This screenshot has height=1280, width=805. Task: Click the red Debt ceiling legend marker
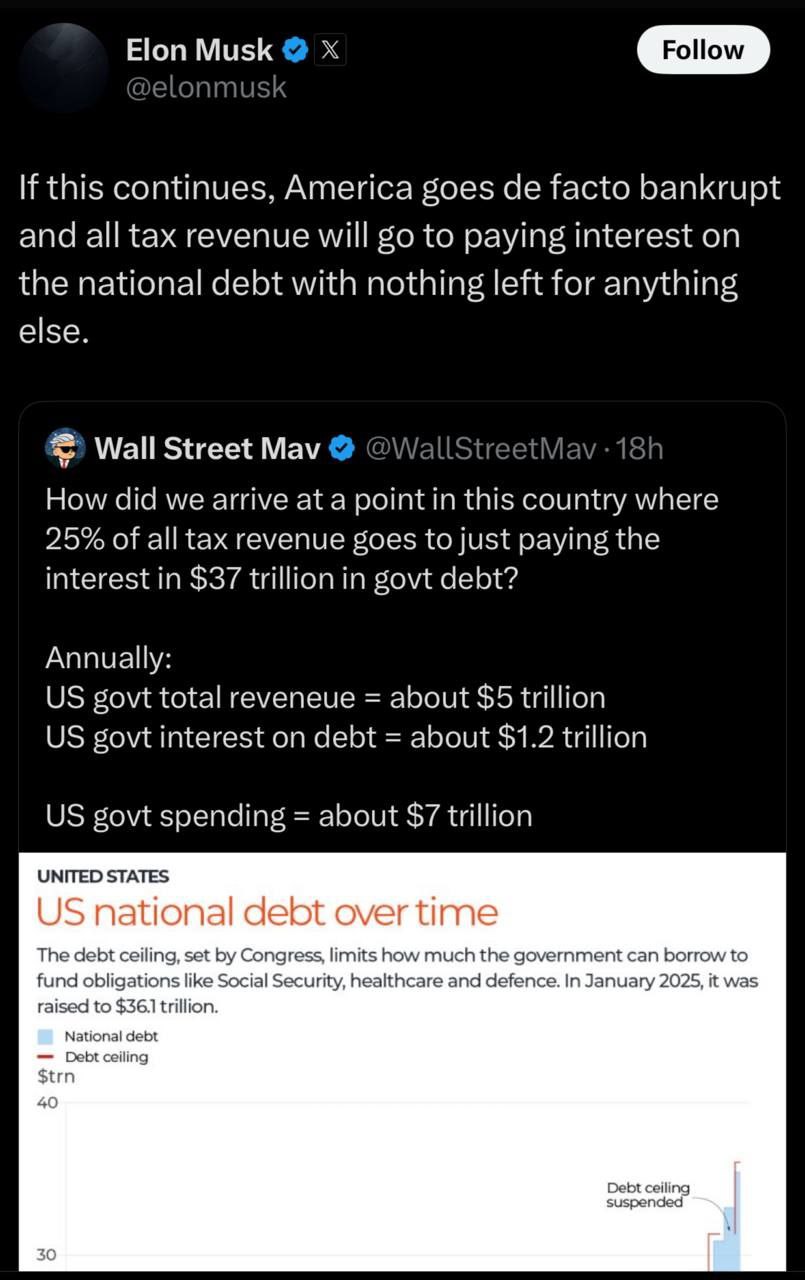[45, 1057]
